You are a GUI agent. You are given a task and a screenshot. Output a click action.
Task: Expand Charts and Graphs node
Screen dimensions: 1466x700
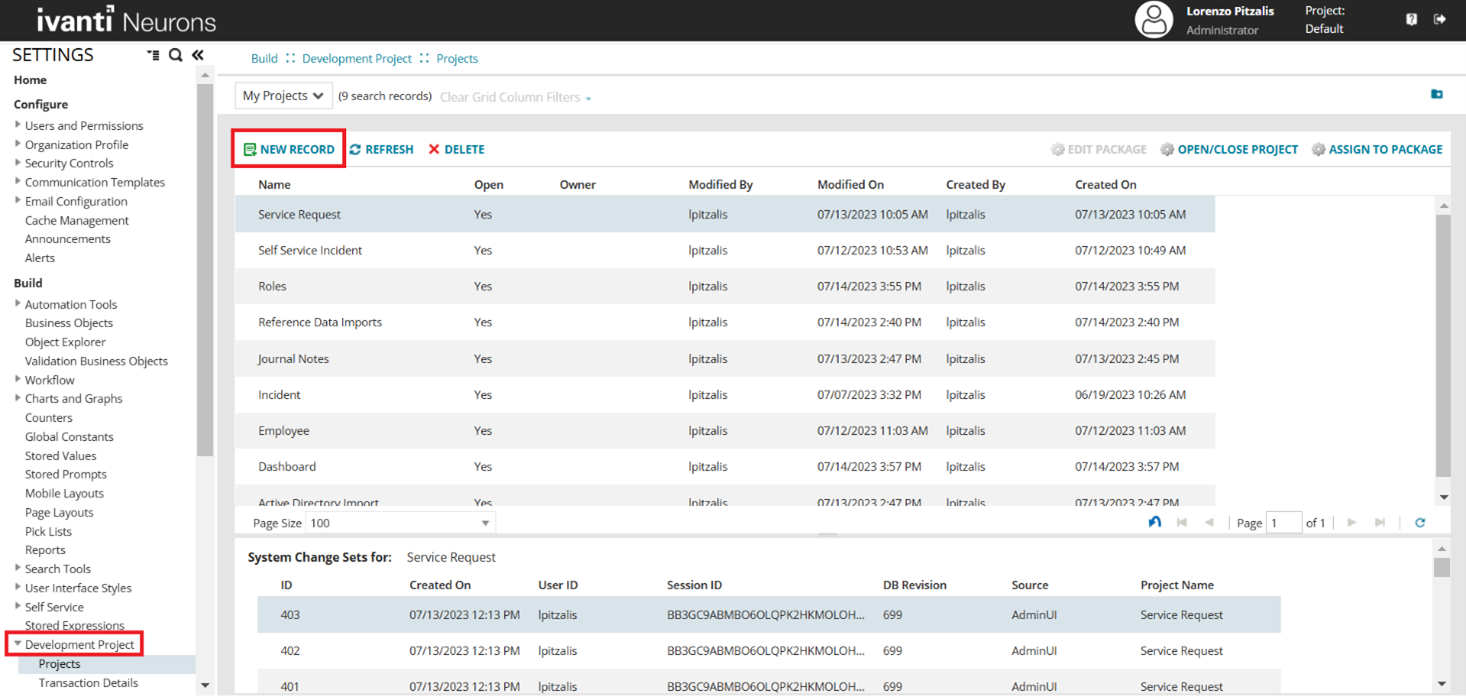tap(18, 398)
